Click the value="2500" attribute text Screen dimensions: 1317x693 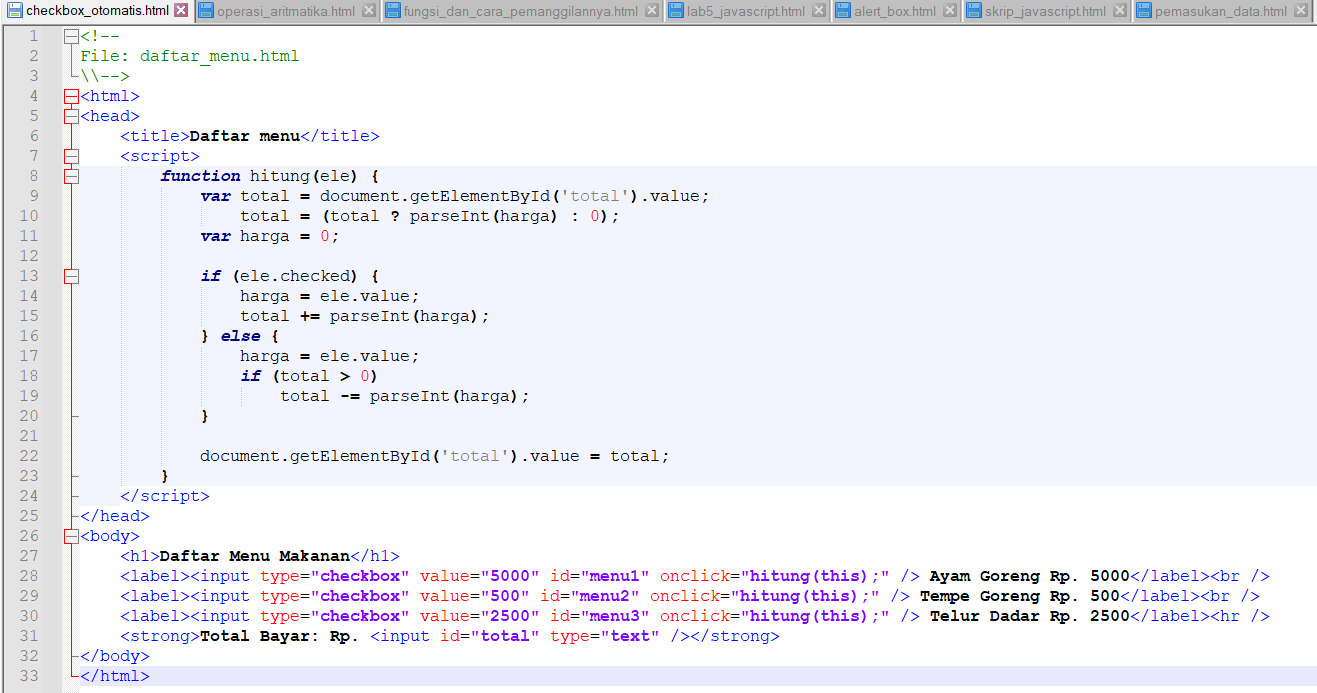pos(480,616)
